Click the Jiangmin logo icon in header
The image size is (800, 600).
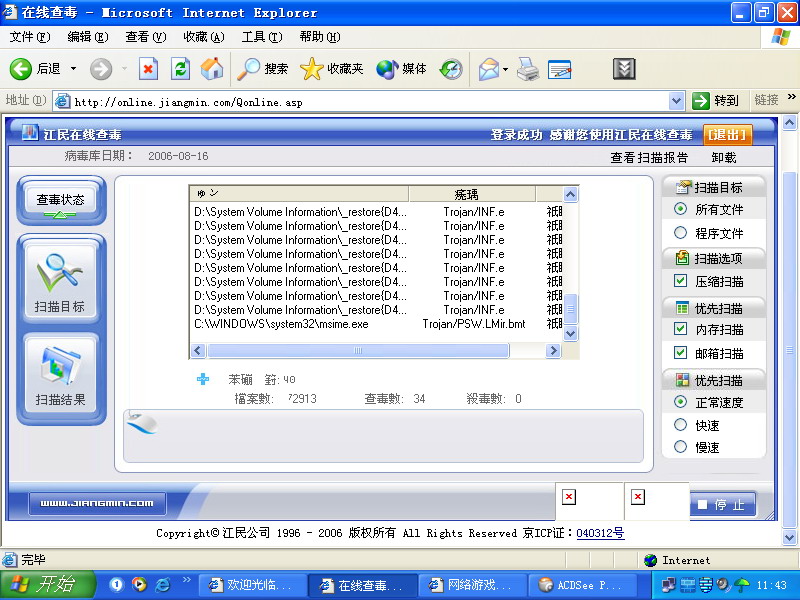[30, 133]
